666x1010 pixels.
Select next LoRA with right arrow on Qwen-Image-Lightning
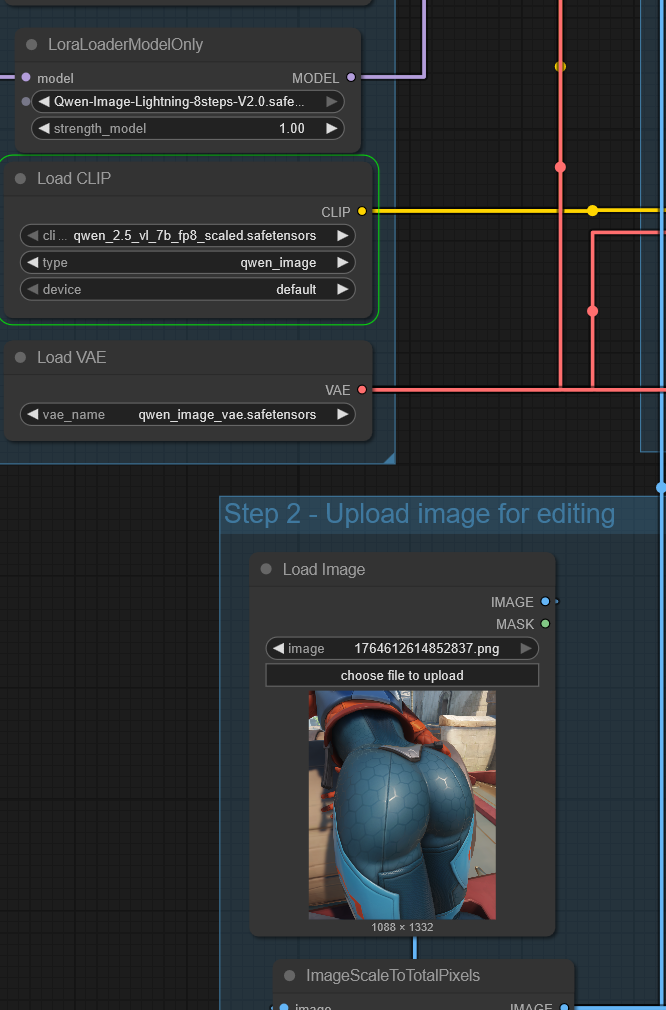332,102
